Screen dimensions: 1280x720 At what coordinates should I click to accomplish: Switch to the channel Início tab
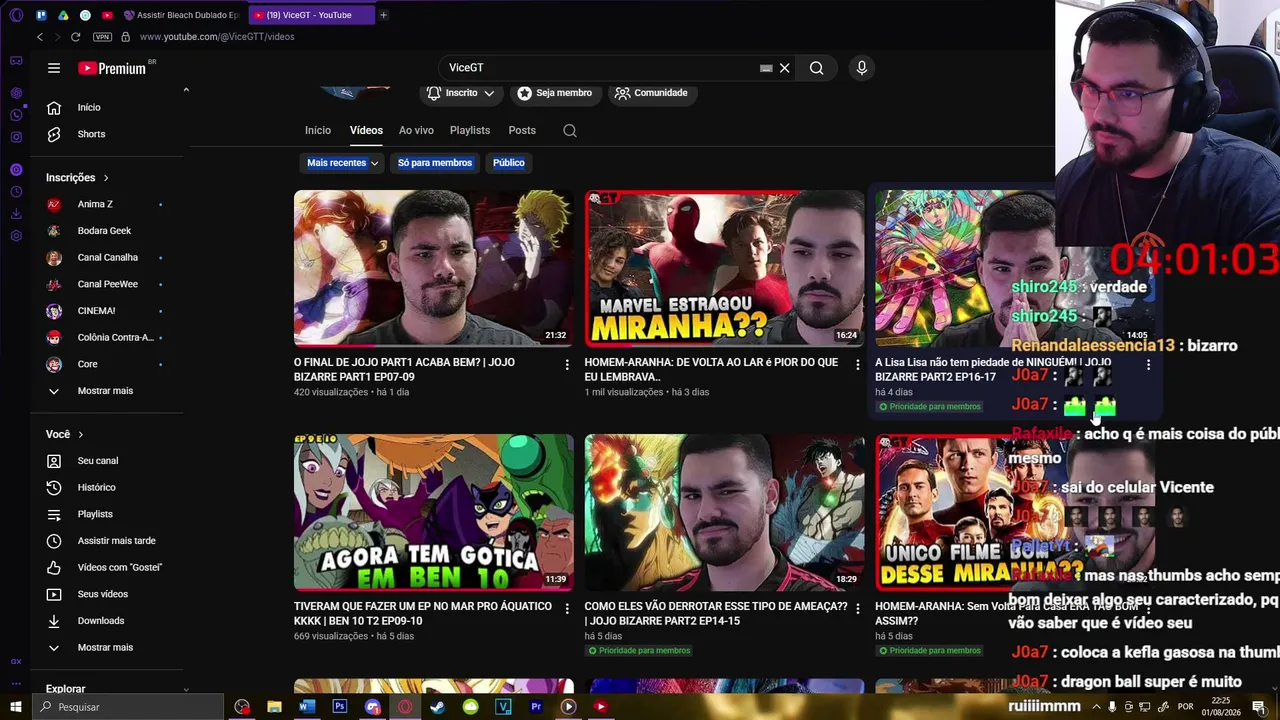pos(318,131)
